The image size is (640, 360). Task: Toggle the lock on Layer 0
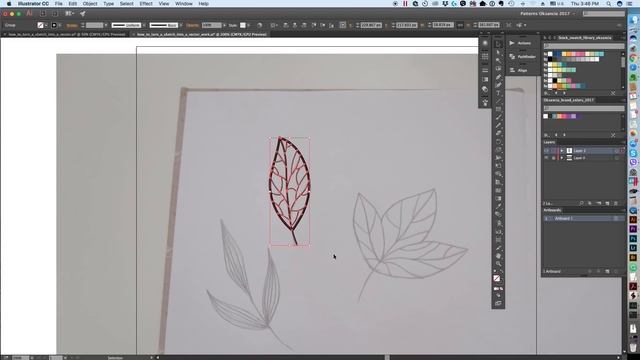click(x=554, y=158)
